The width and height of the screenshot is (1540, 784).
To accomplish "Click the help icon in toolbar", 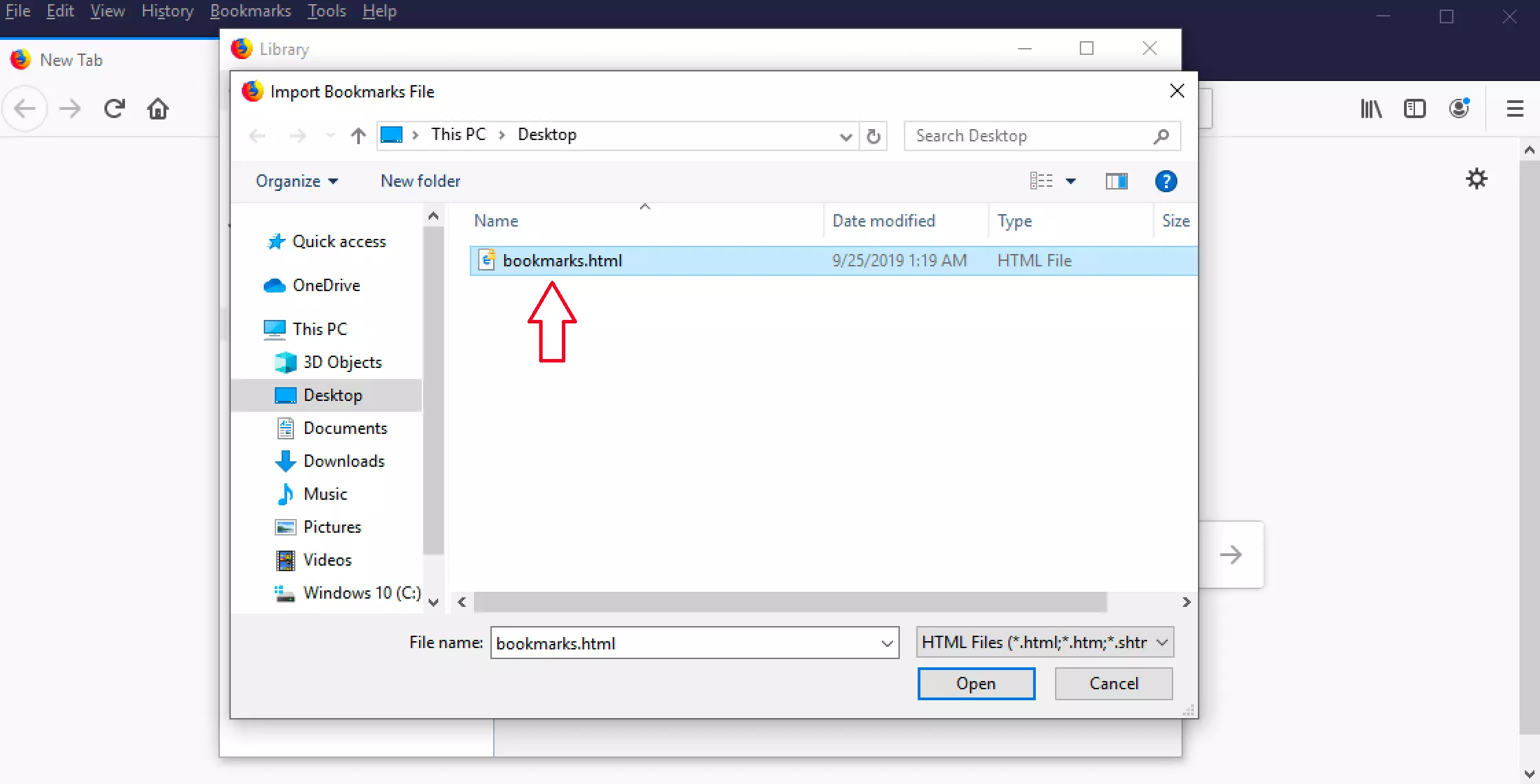I will coord(1165,181).
